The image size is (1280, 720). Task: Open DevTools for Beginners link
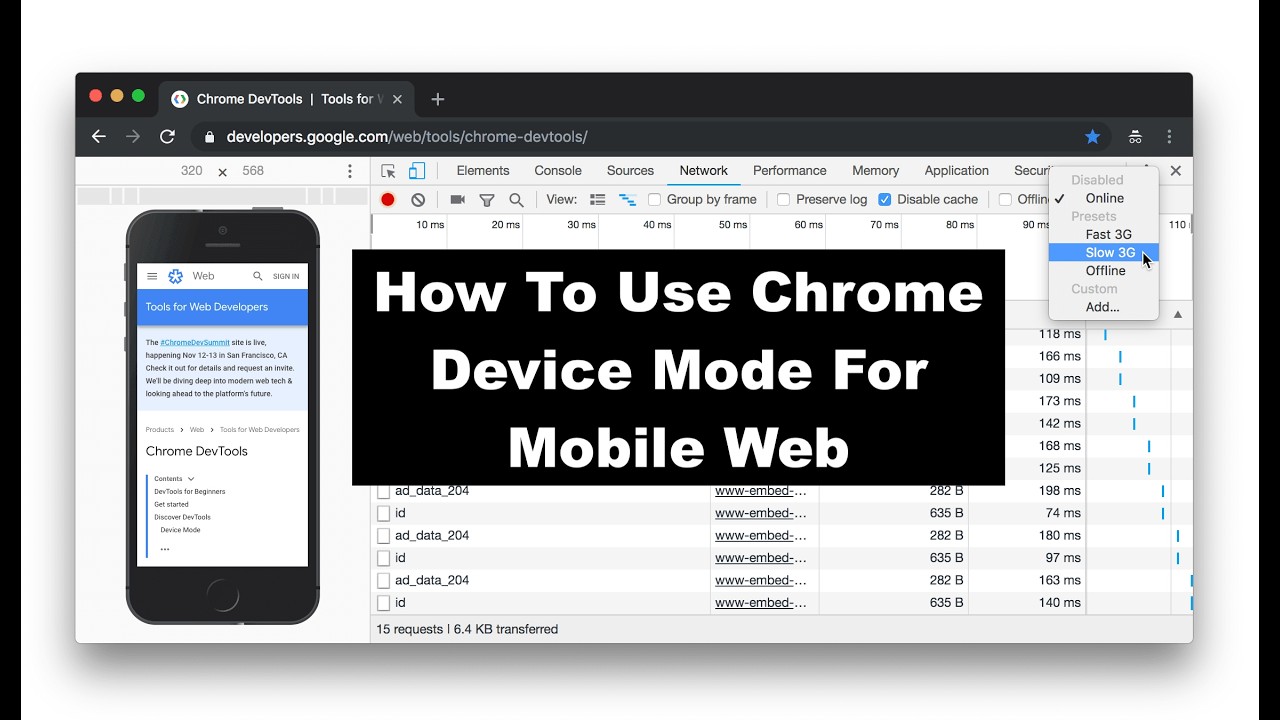[190, 492]
